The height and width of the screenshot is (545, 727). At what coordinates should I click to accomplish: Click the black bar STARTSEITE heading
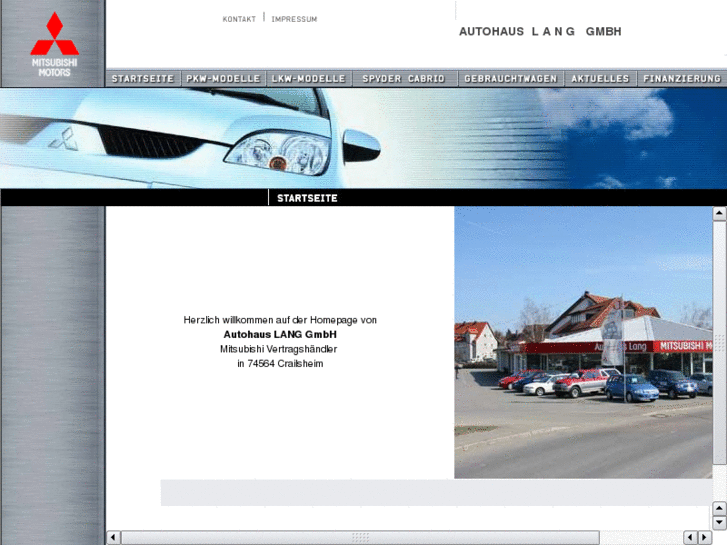click(307, 198)
